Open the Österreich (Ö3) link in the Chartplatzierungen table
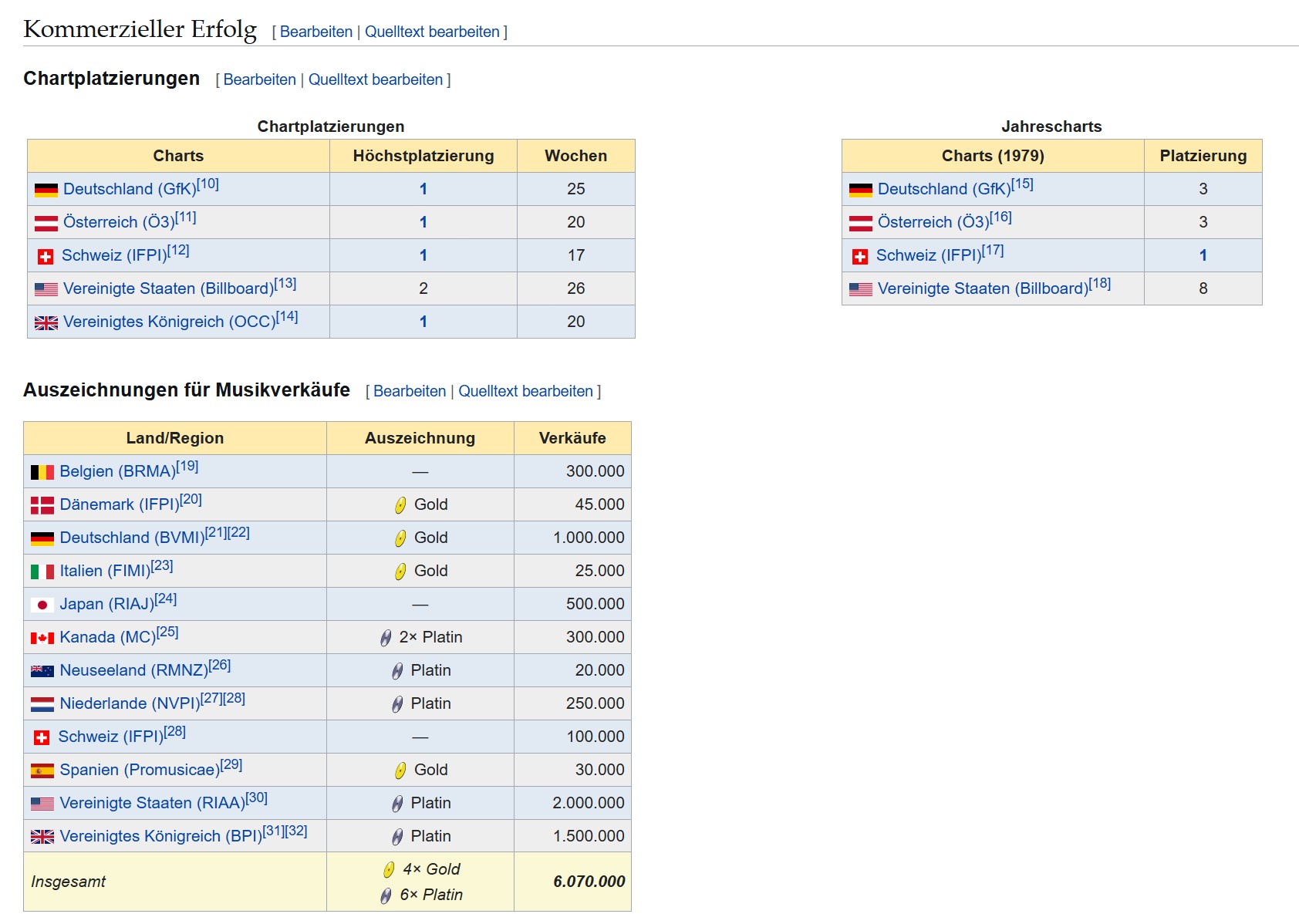The height and width of the screenshot is (924, 1299). click(x=119, y=222)
